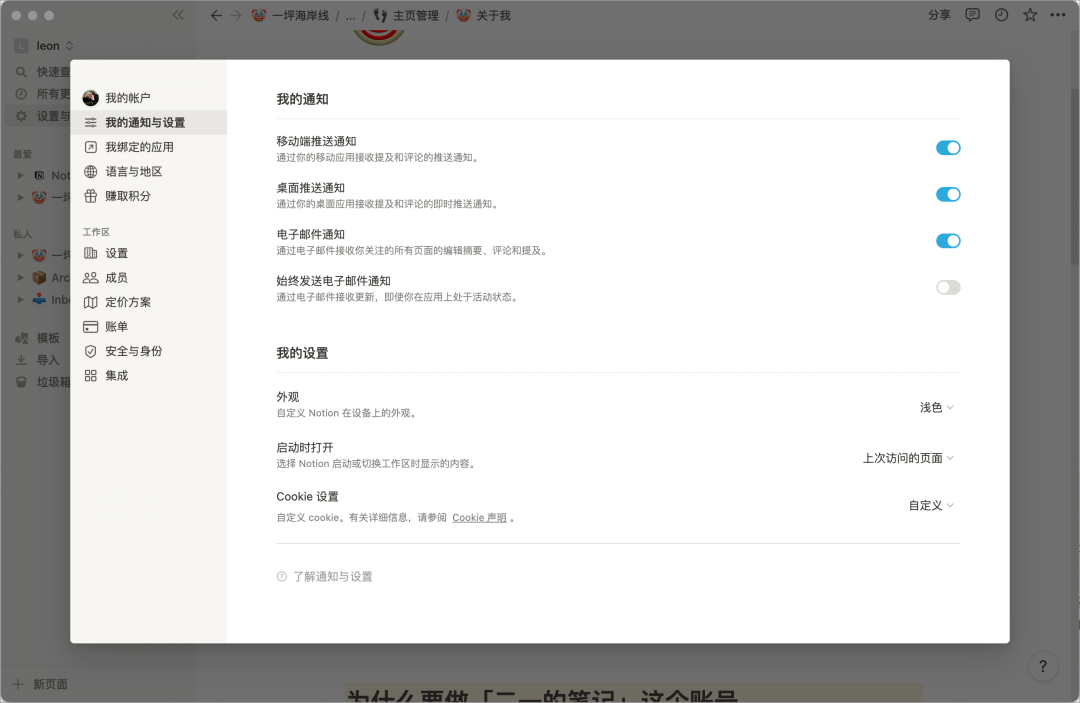Click the 安全与身份 shield icon
Image resolution: width=1080 pixels, height=703 pixels.
(x=90, y=351)
